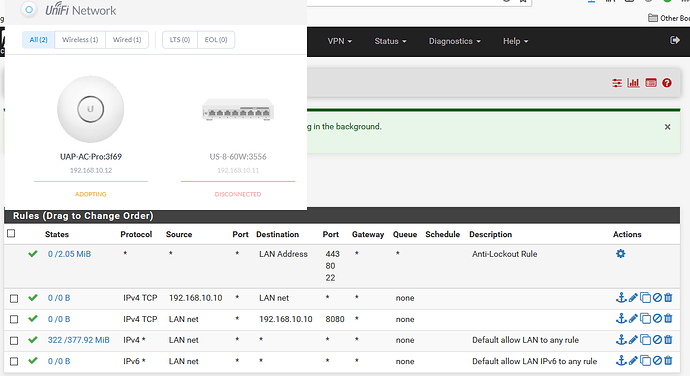This screenshot has height=376, width=690.
Task: Click the UniFi Network logo circle icon
Action: (29, 9)
